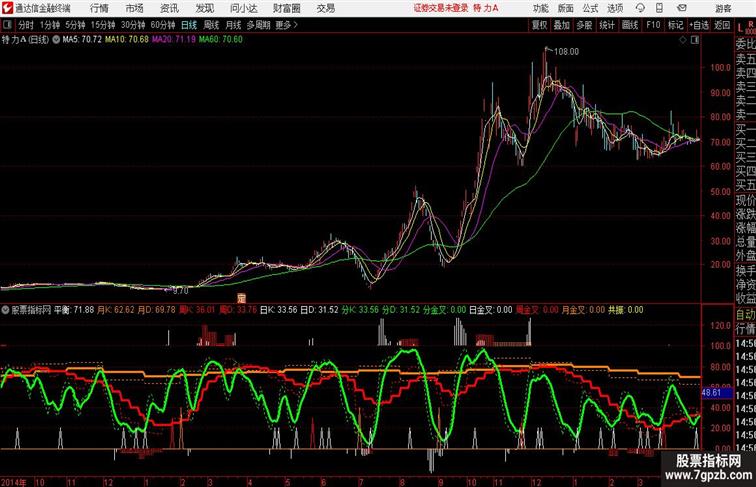The image size is (756, 487).
Task: Open the 选项 menu
Action: 615,8
